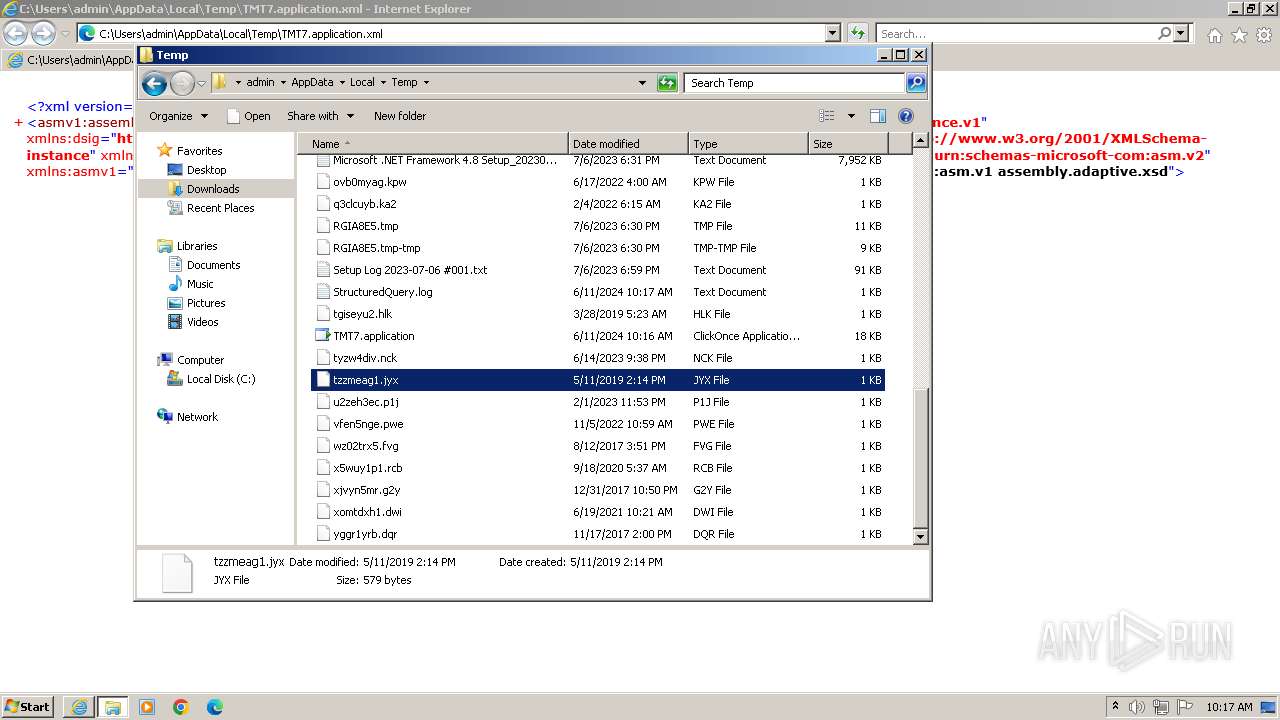Click the Search Temp magnifier button
1280x720 pixels.
916,83
